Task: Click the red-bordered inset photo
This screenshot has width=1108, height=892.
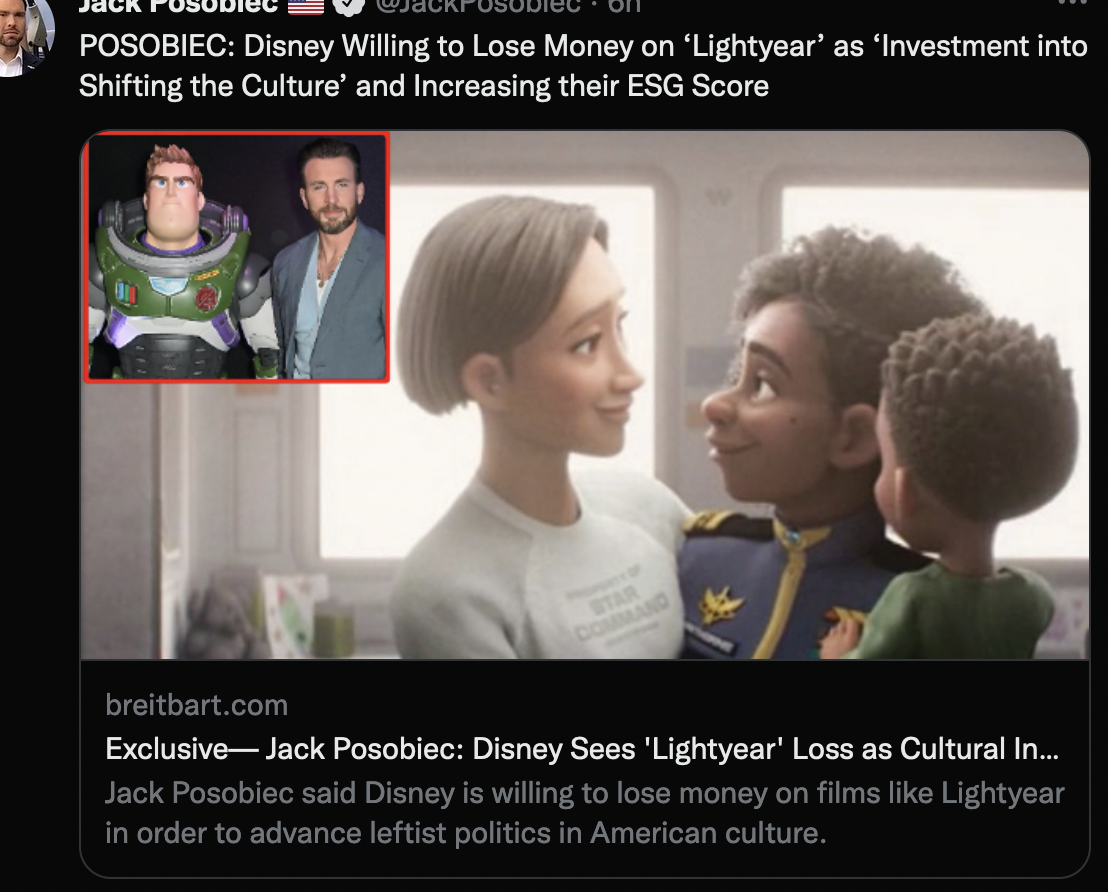Action: pyautogui.click(x=237, y=257)
